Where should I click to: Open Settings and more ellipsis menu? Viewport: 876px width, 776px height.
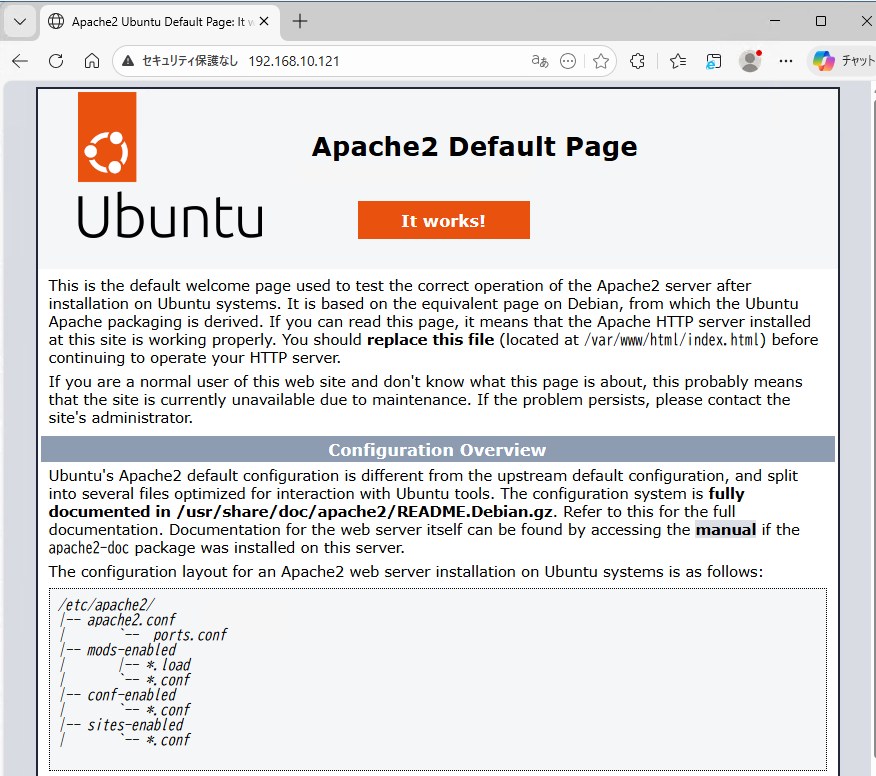[x=786, y=61]
